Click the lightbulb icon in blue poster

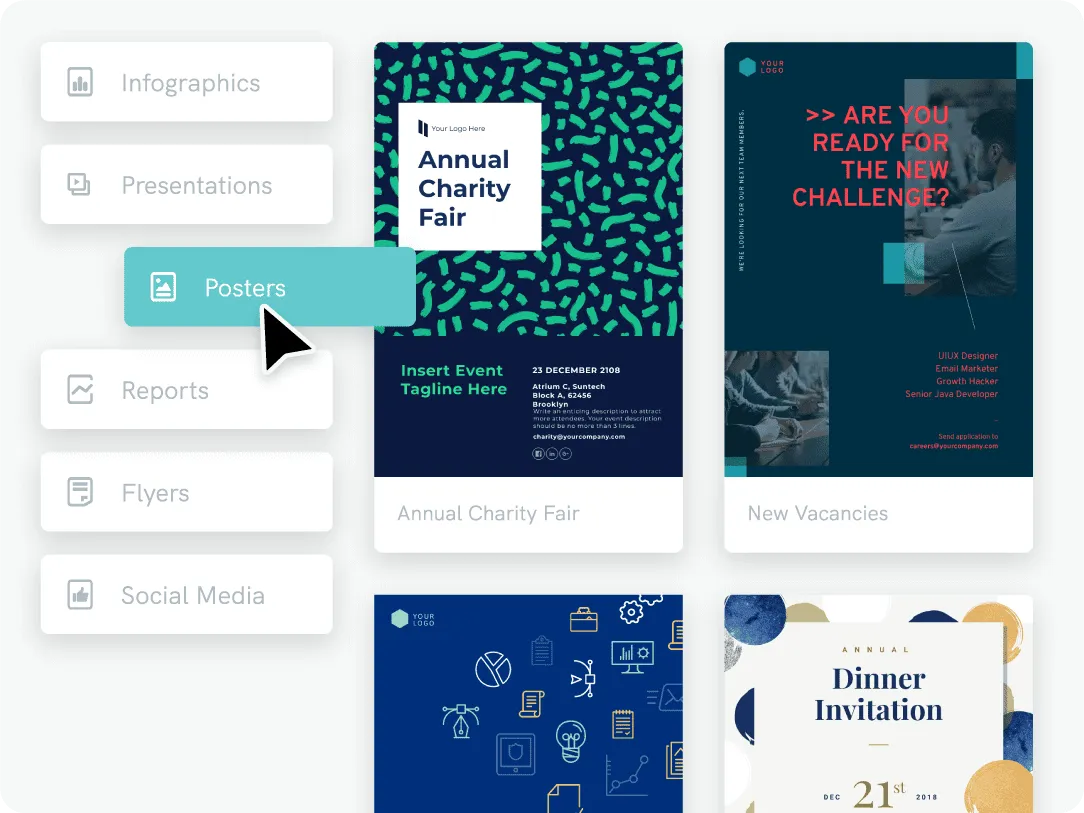click(x=571, y=741)
